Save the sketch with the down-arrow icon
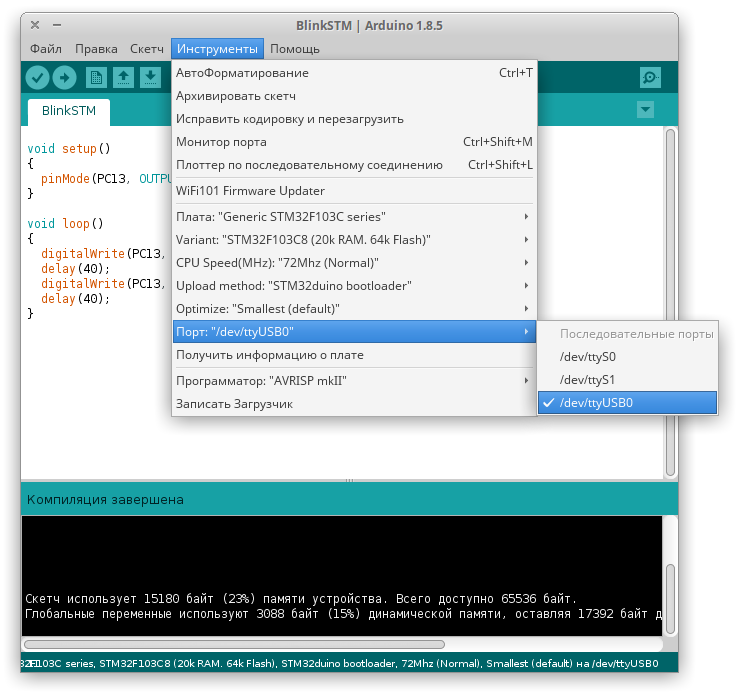 [x=150, y=77]
